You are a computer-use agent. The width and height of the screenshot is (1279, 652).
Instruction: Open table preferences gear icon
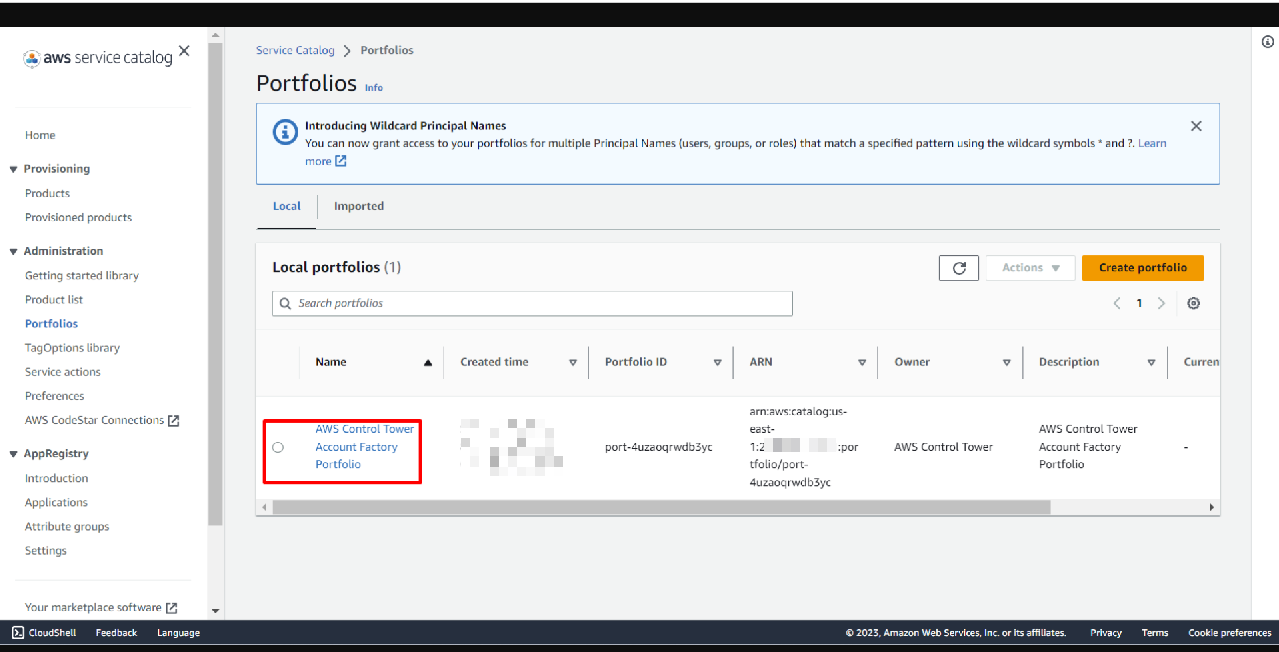pyautogui.click(x=1193, y=304)
